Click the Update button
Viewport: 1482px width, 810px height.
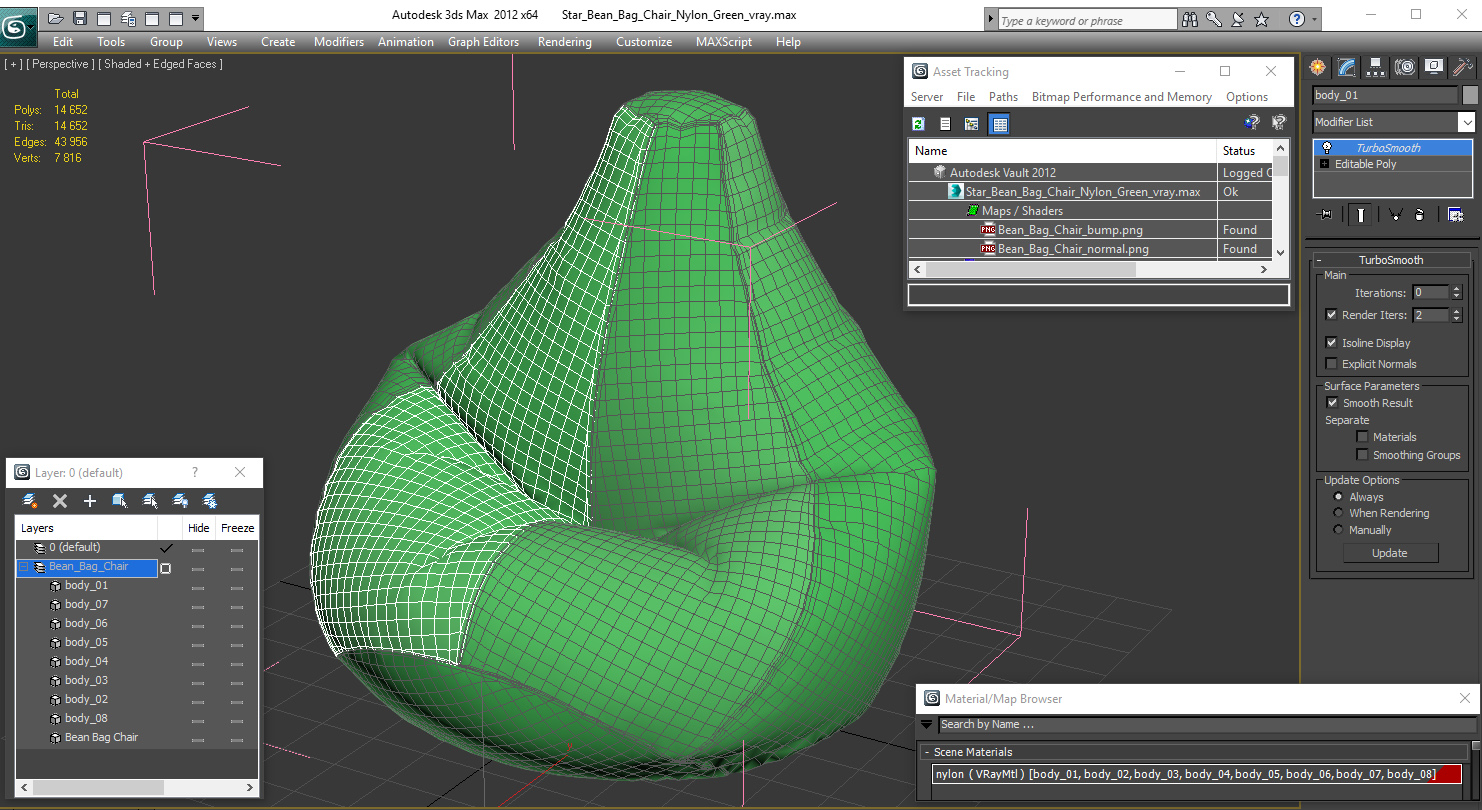[x=1389, y=553]
